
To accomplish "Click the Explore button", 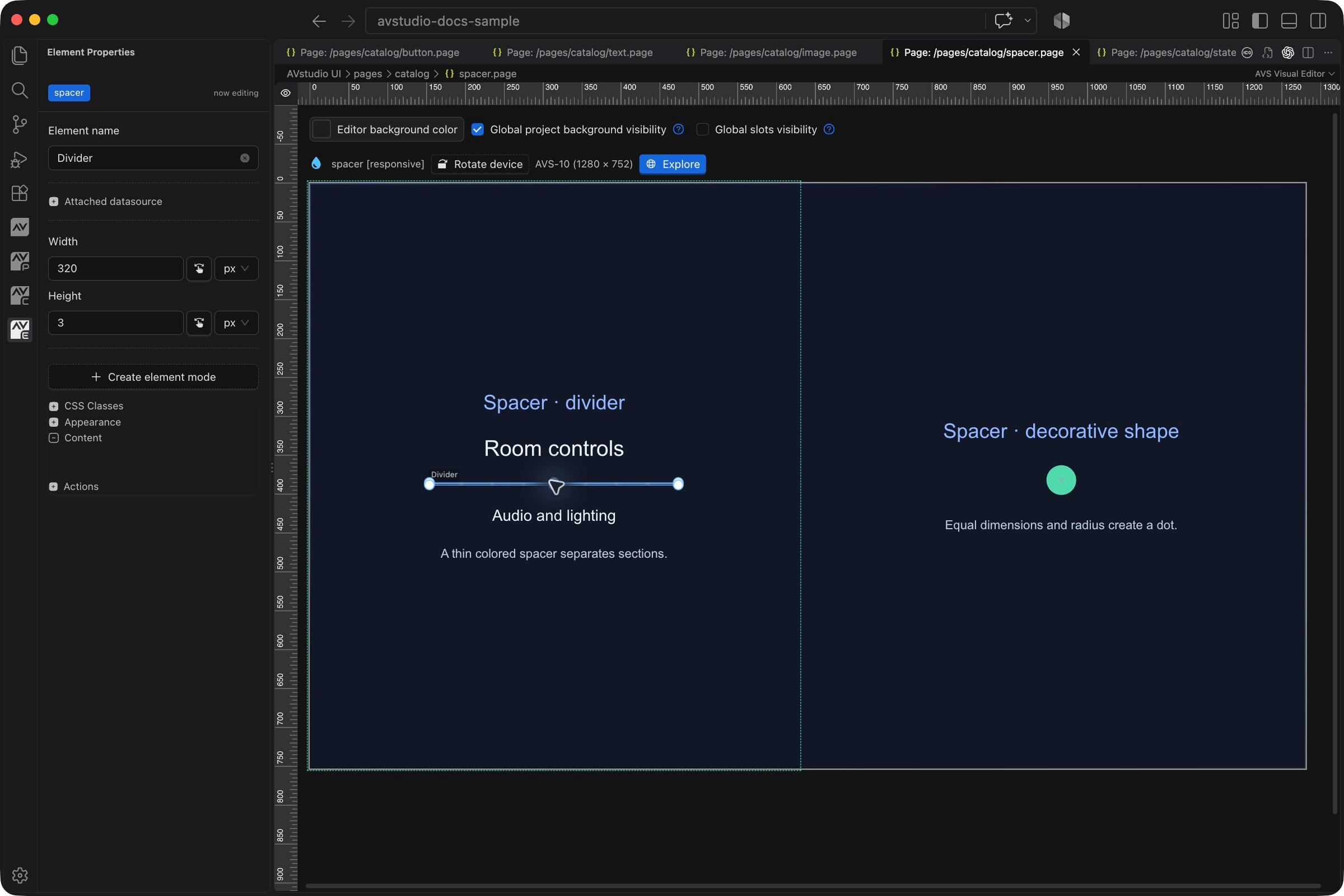I will click(x=673, y=164).
